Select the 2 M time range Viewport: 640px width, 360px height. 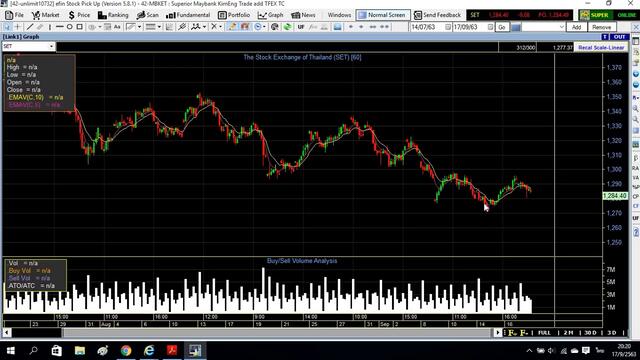(568, 333)
